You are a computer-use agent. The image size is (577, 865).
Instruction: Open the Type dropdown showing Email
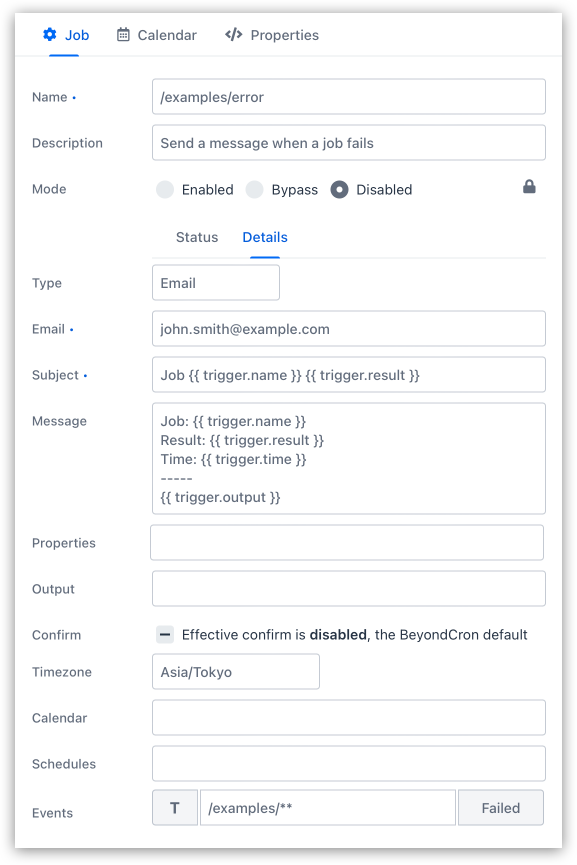[x=216, y=282]
